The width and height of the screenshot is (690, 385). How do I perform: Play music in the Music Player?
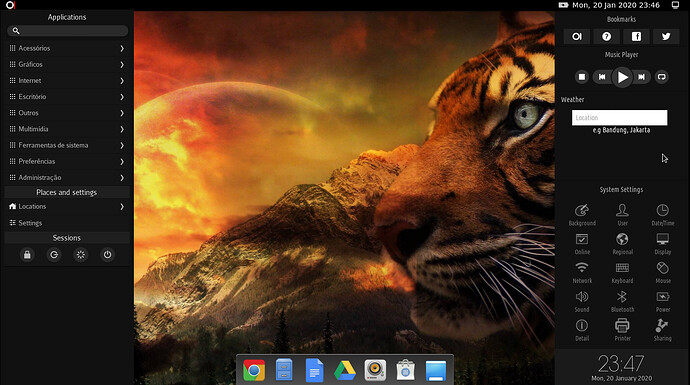tap(622, 77)
